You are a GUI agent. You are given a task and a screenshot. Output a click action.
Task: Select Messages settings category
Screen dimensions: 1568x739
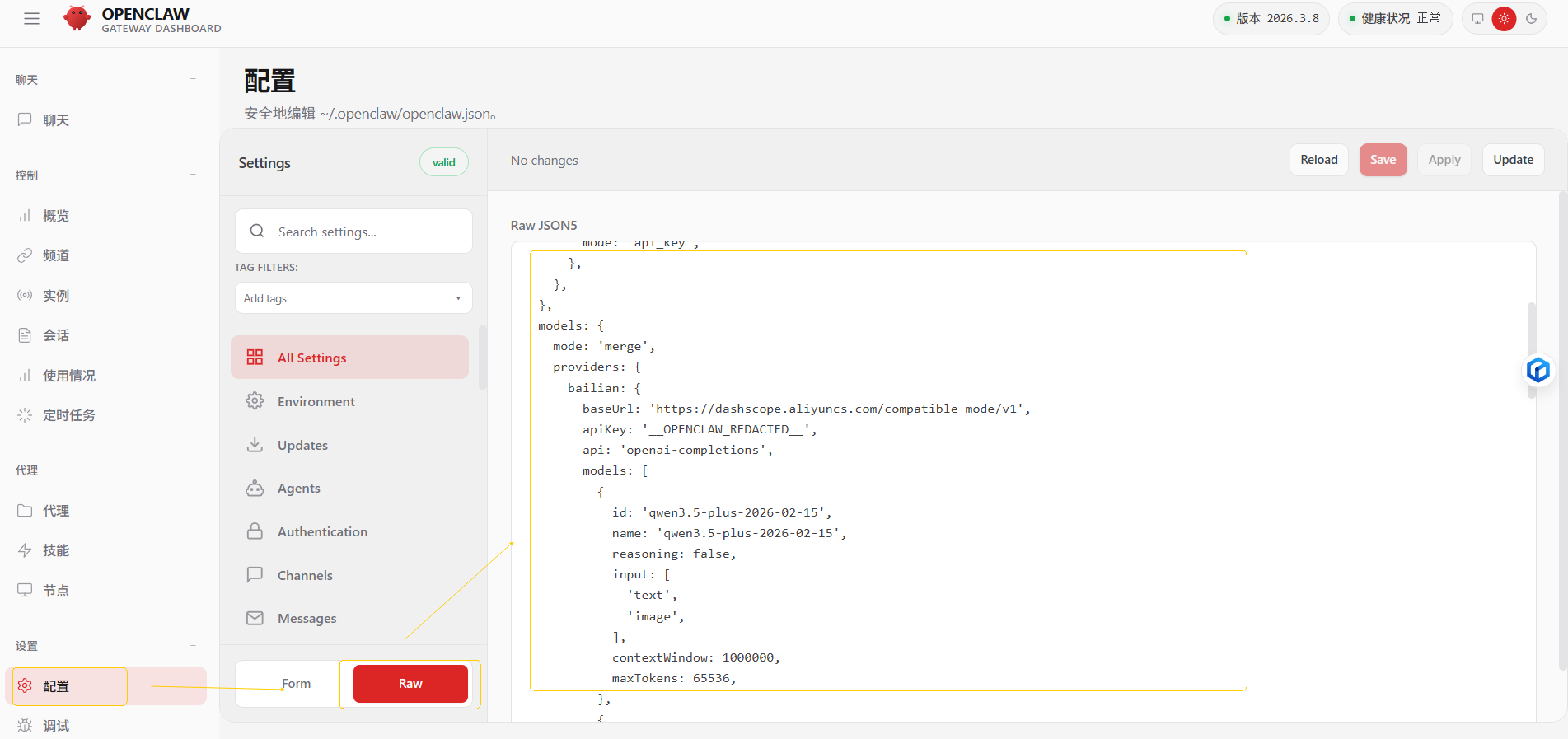(x=349, y=618)
